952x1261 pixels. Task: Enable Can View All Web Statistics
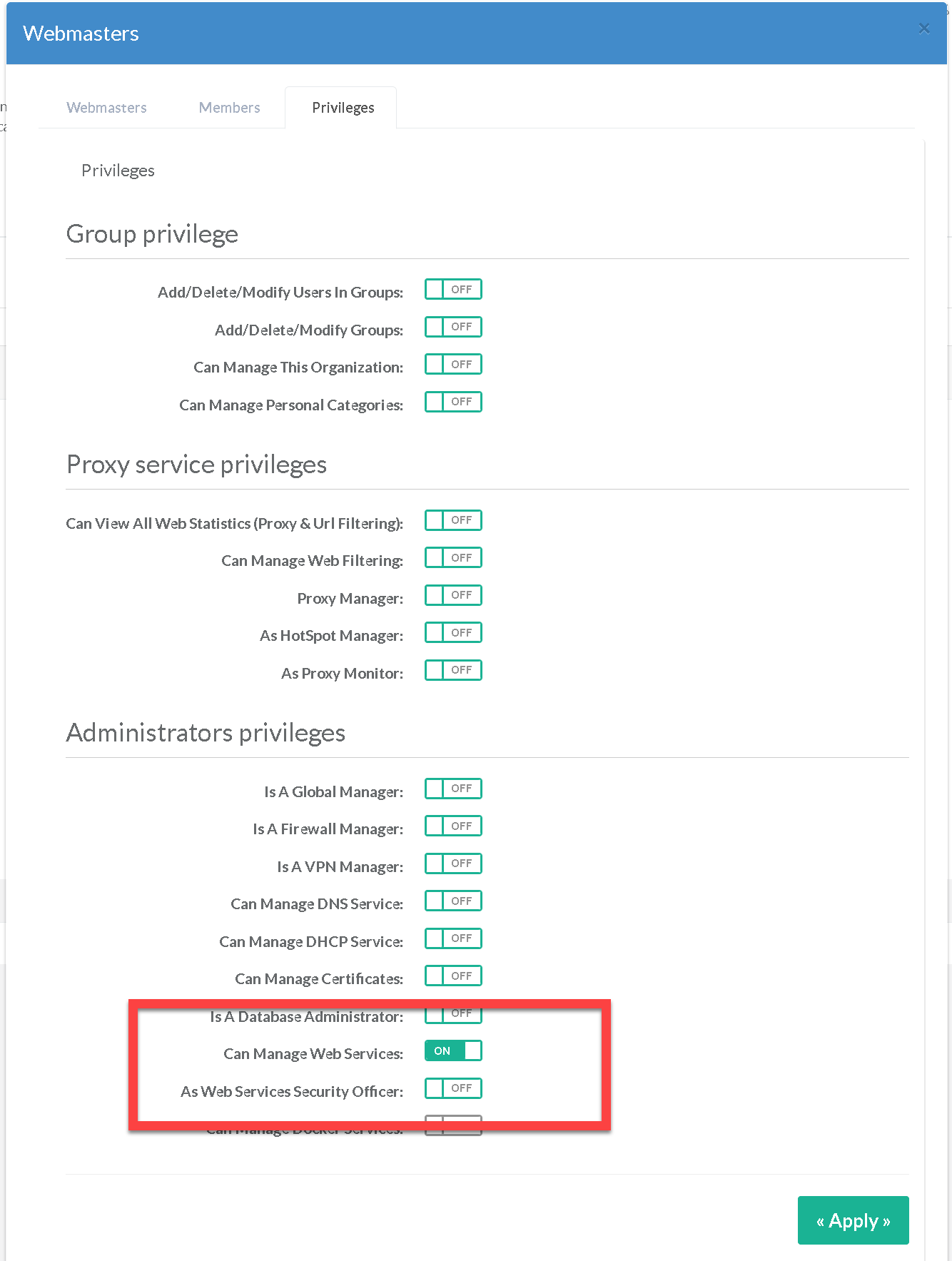pyautogui.click(x=453, y=520)
